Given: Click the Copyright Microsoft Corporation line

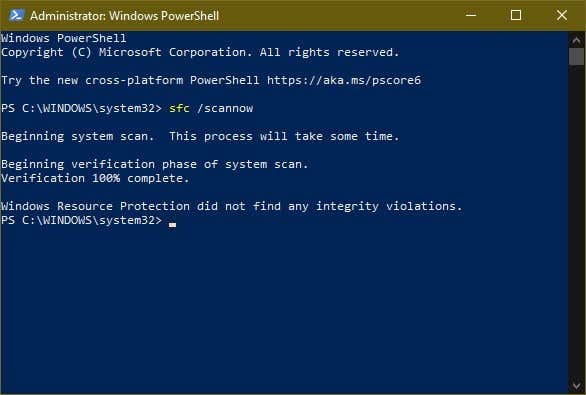Looking at the screenshot, I should click(200, 52).
